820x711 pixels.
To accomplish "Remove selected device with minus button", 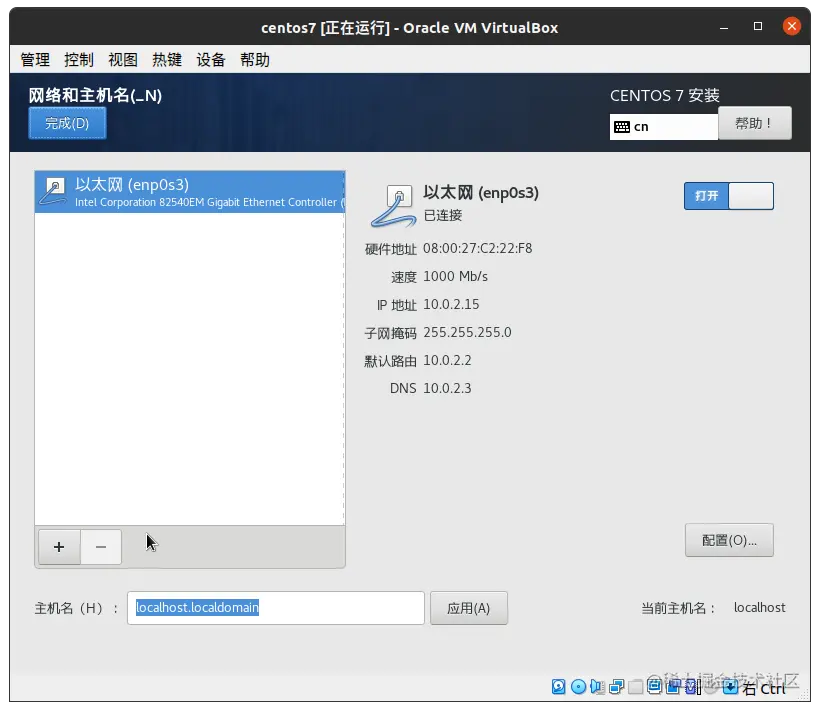I will coord(101,547).
